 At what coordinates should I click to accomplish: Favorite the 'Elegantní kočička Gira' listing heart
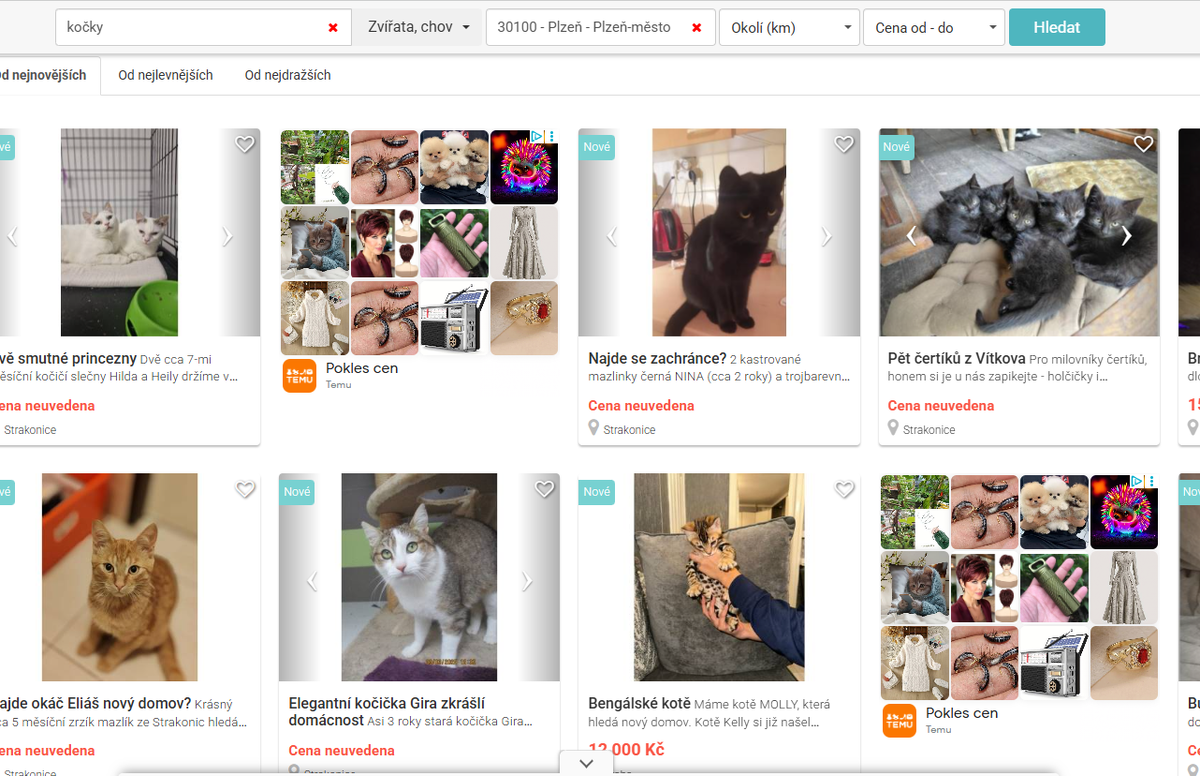point(544,489)
